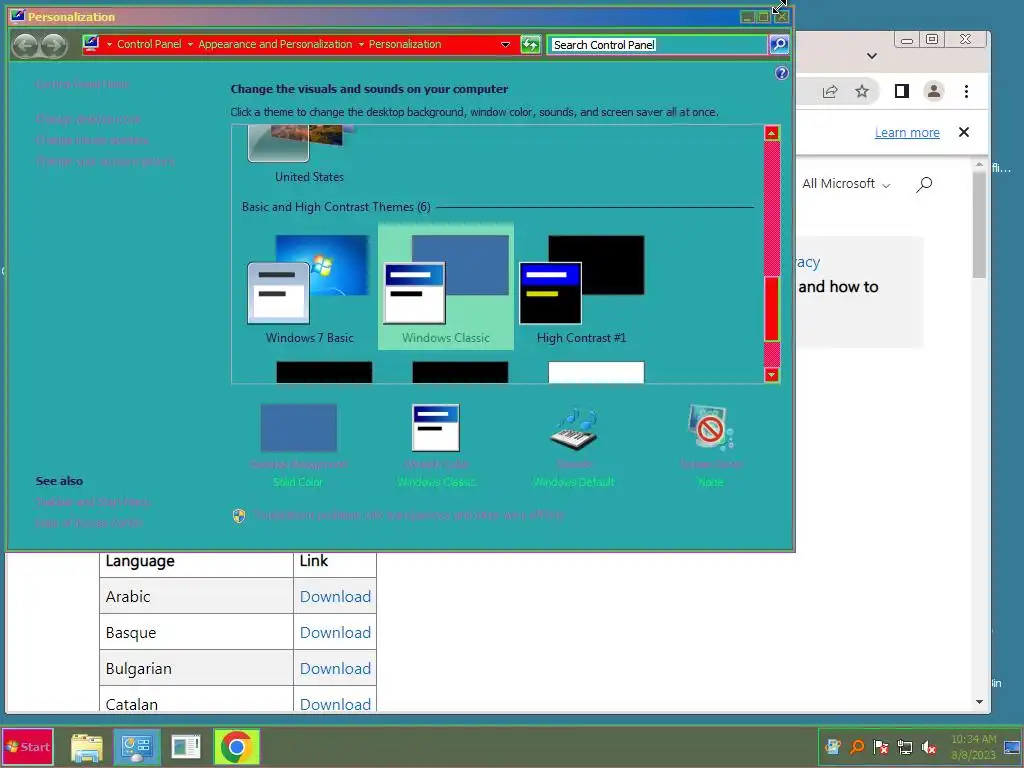Screen dimensions: 1024x768
Task: Click Chrome tab search chevron
Action: (x=872, y=56)
